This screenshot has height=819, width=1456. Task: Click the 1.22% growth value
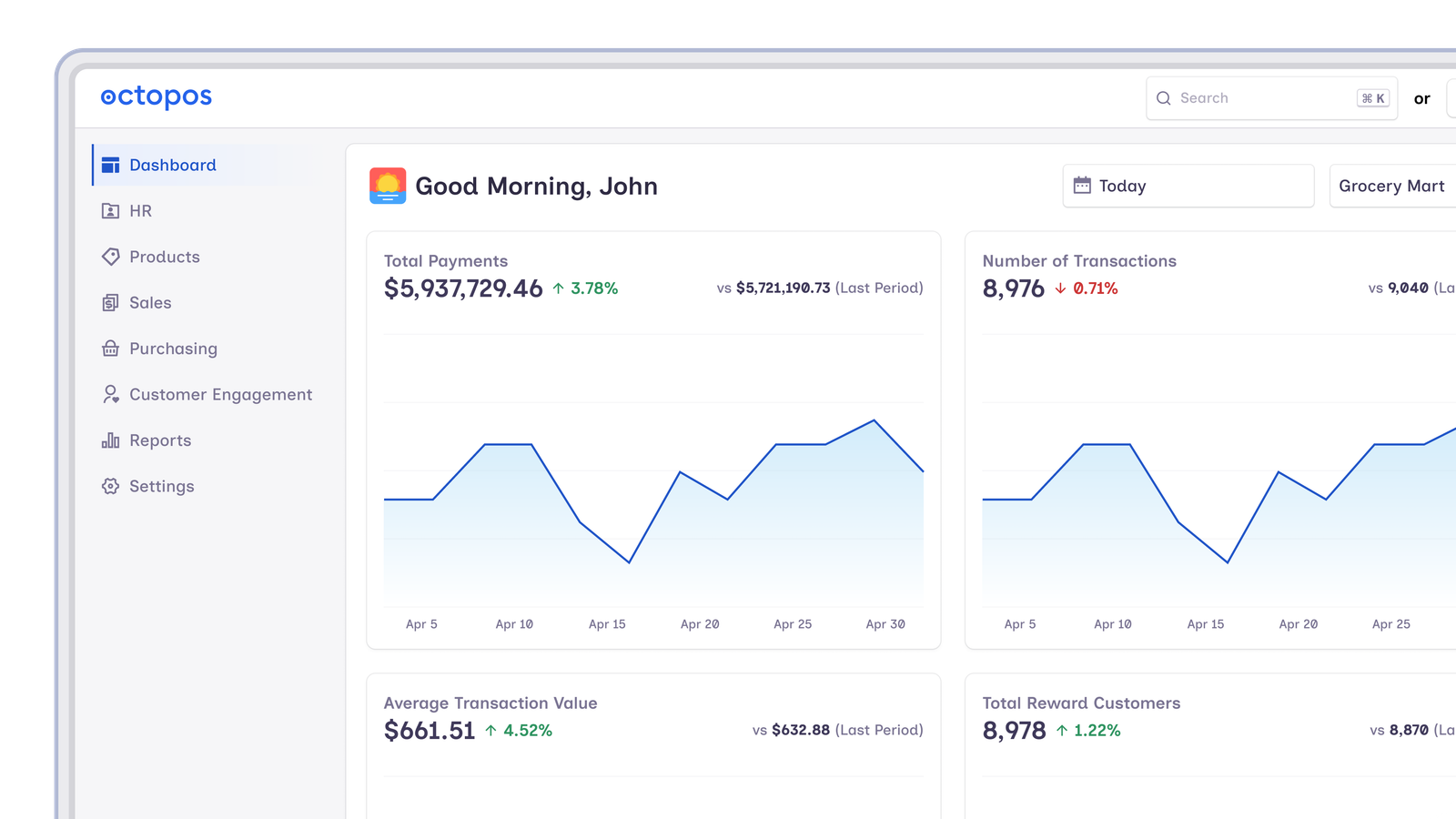tap(1097, 731)
